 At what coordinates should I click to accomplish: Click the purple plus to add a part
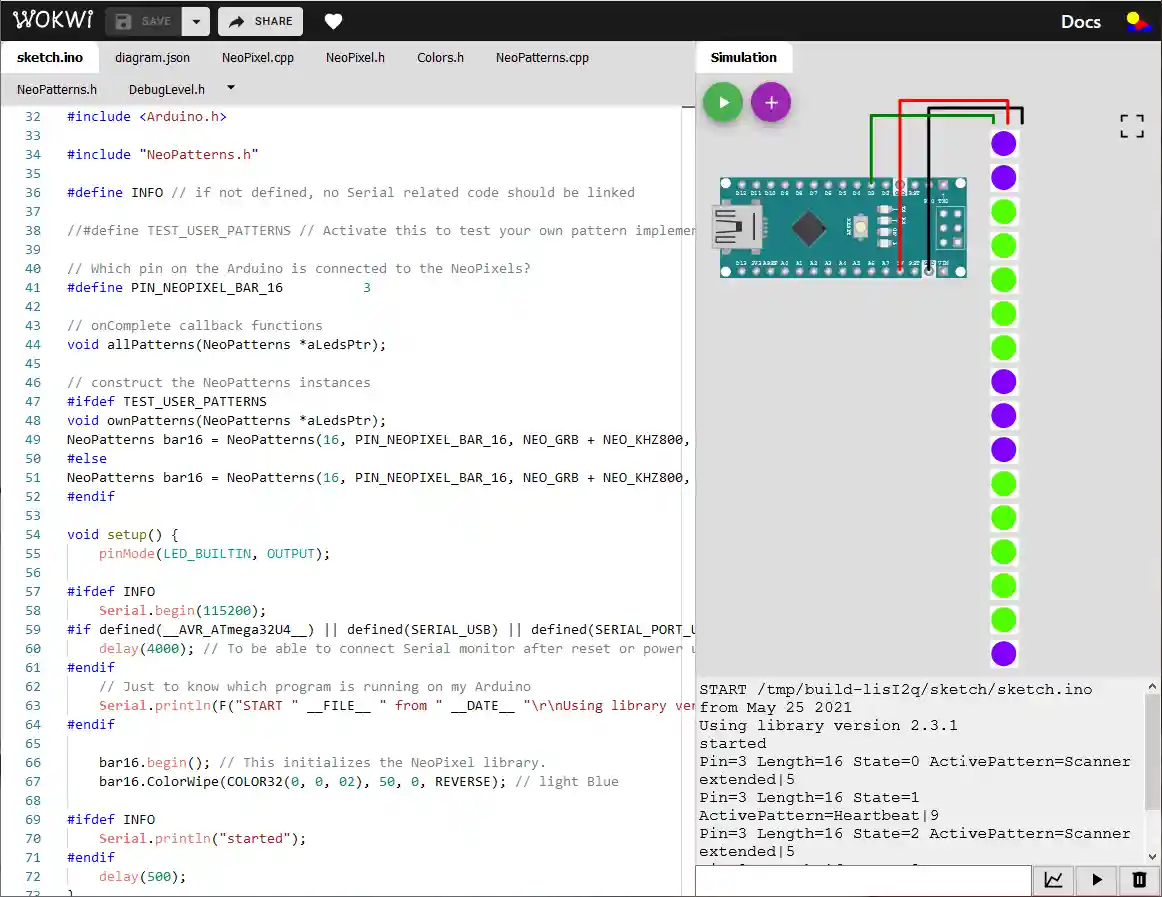click(x=771, y=102)
